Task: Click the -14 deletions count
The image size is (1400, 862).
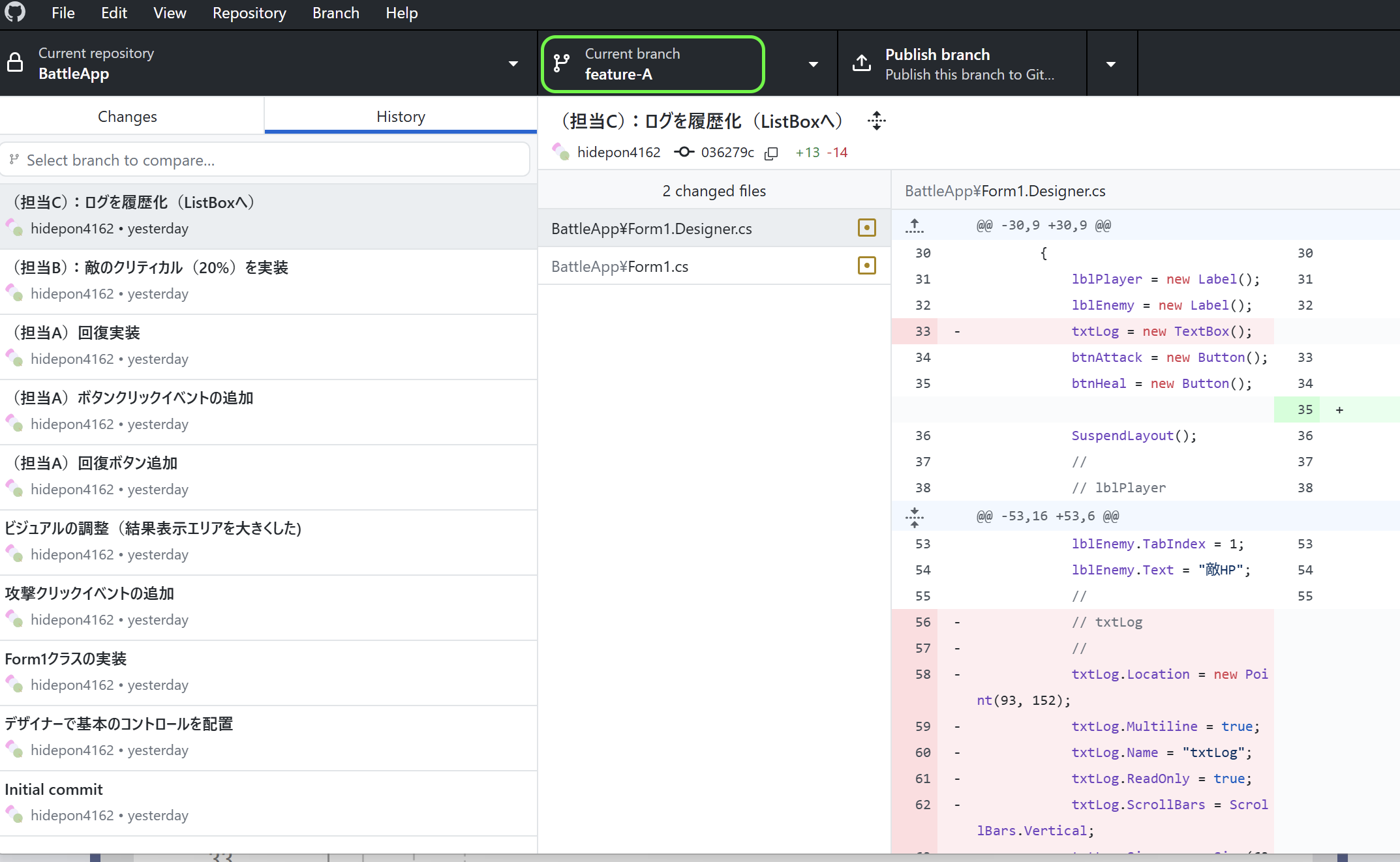Action: (x=837, y=153)
